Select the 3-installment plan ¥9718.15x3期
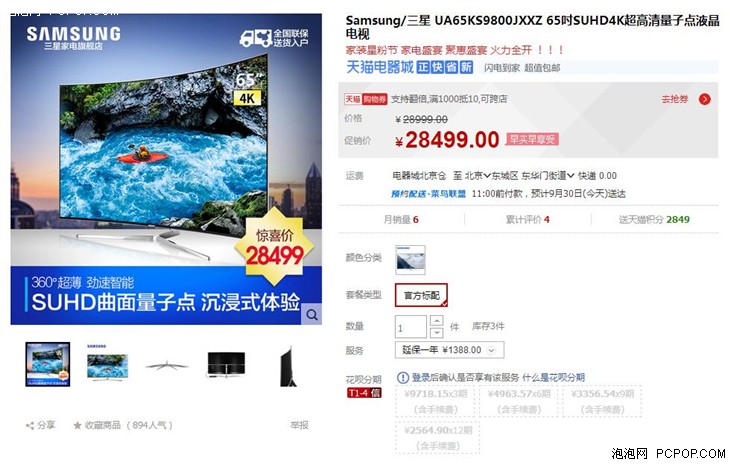This screenshot has width=730, height=464. (435, 401)
